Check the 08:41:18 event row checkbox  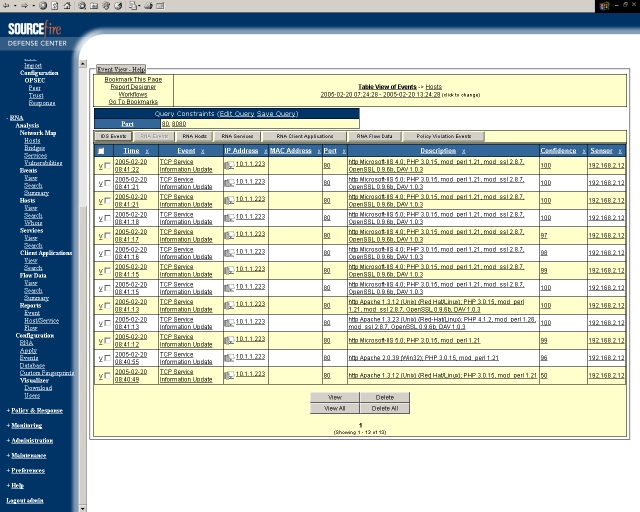coord(107,218)
